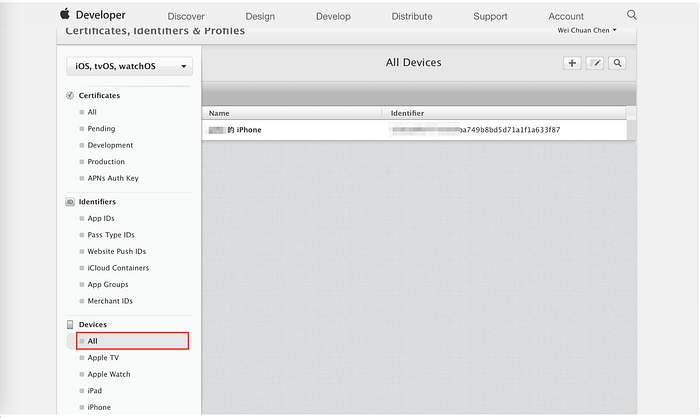700x418 pixels.
Task: Click the Certificates section icon
Action: pyautogui.click(x=70, y=96)
